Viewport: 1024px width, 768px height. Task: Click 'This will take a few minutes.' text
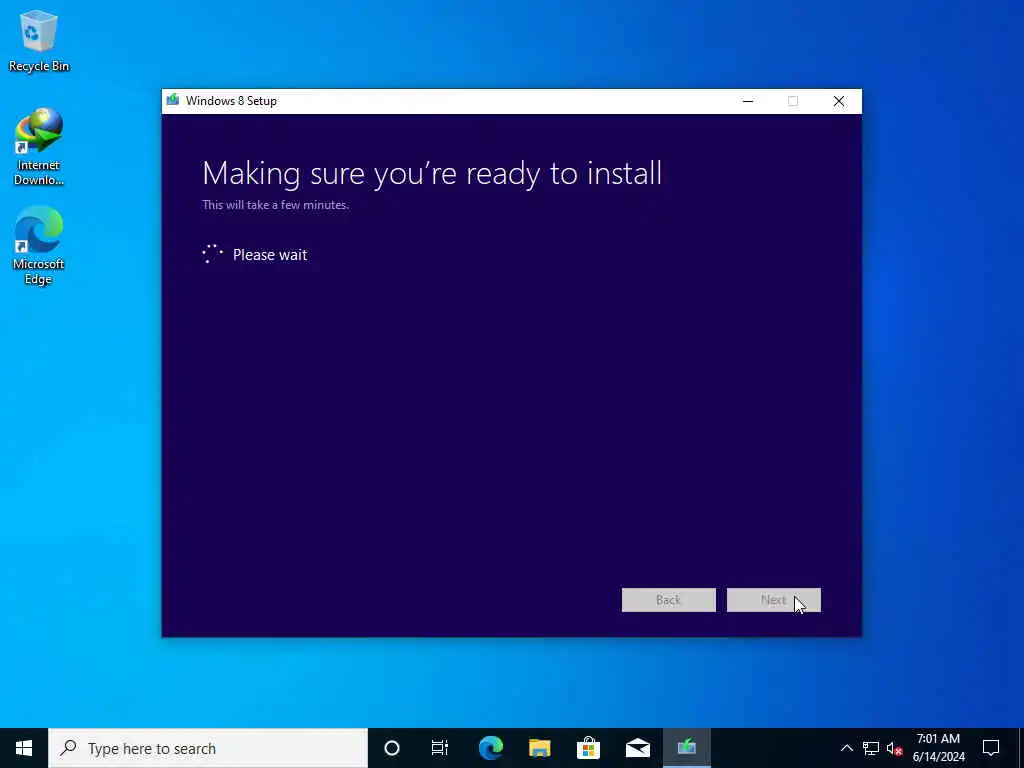(x=276, y=205)
